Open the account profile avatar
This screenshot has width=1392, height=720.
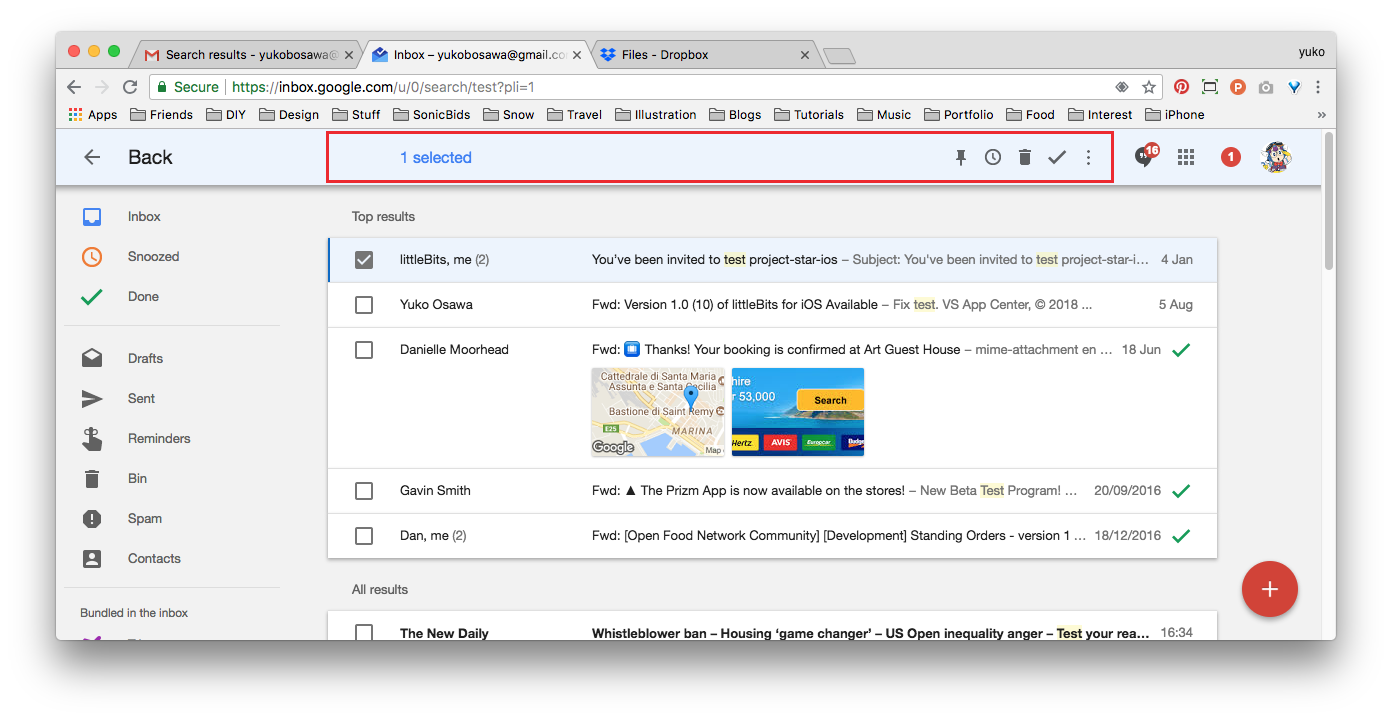[x=1277, y=157]
